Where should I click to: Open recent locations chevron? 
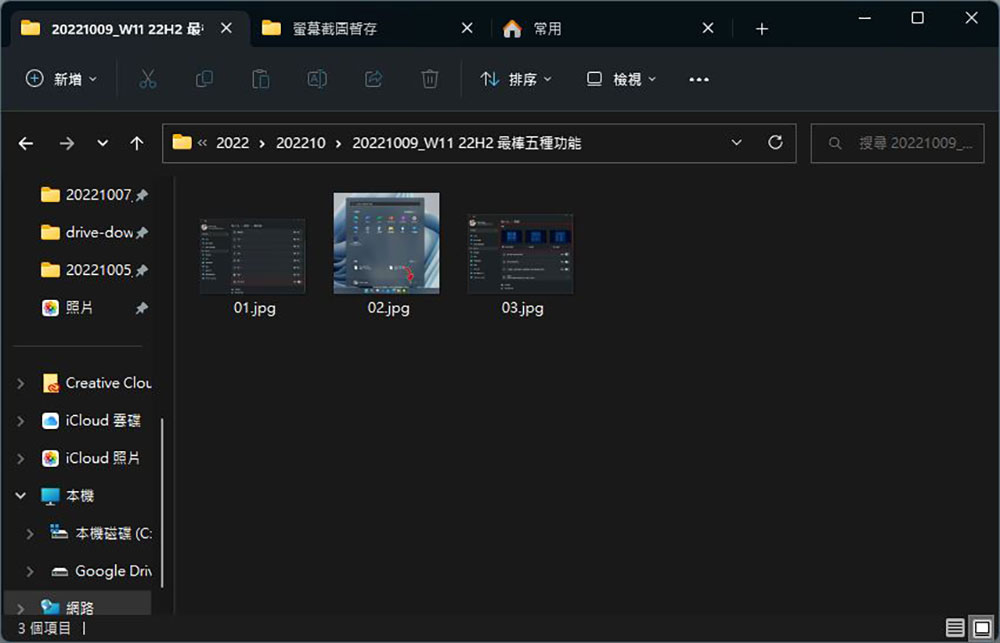[102, 144]
